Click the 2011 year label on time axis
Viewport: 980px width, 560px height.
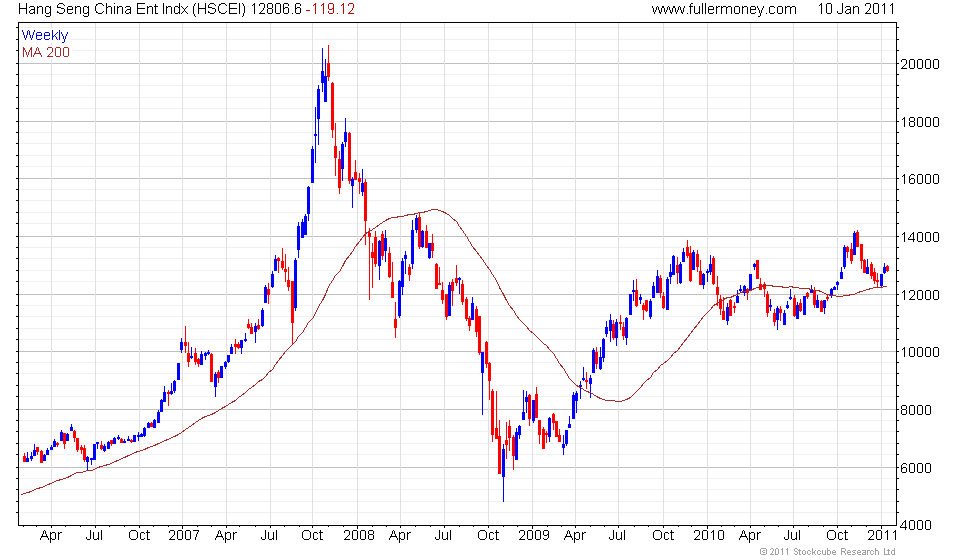pos(882,536)
